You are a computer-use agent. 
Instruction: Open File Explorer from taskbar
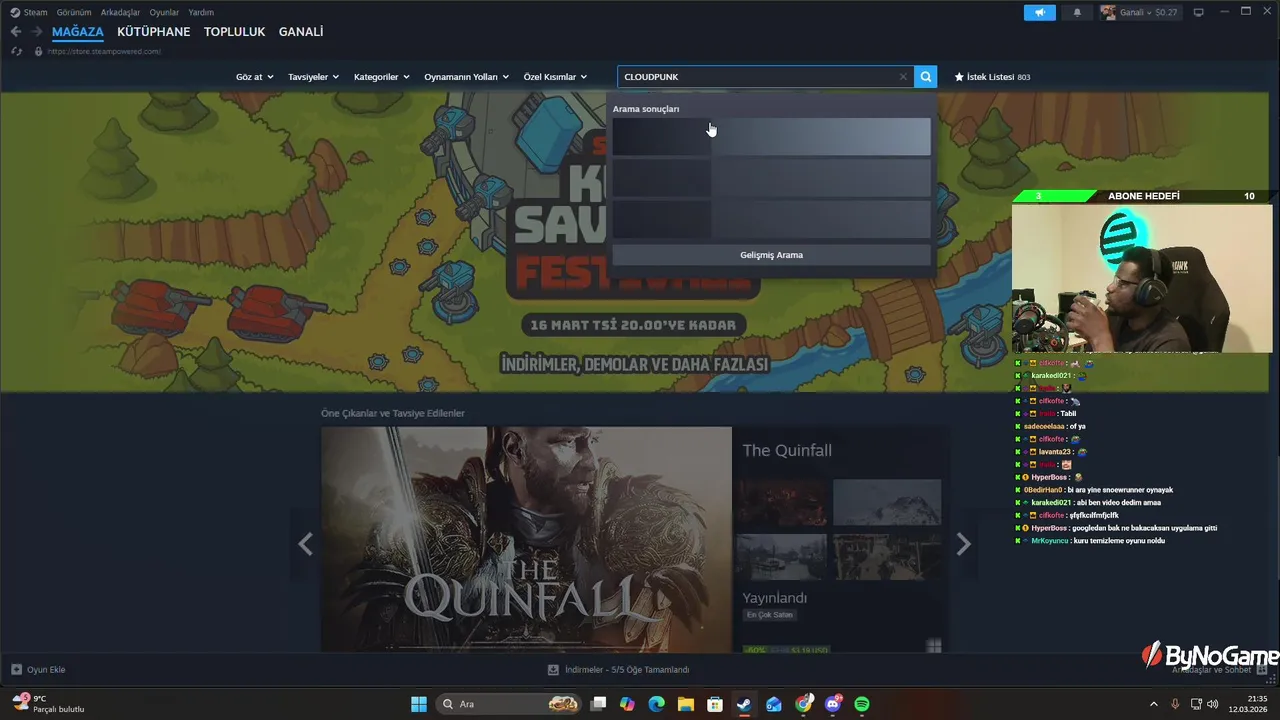coord(686,704)
